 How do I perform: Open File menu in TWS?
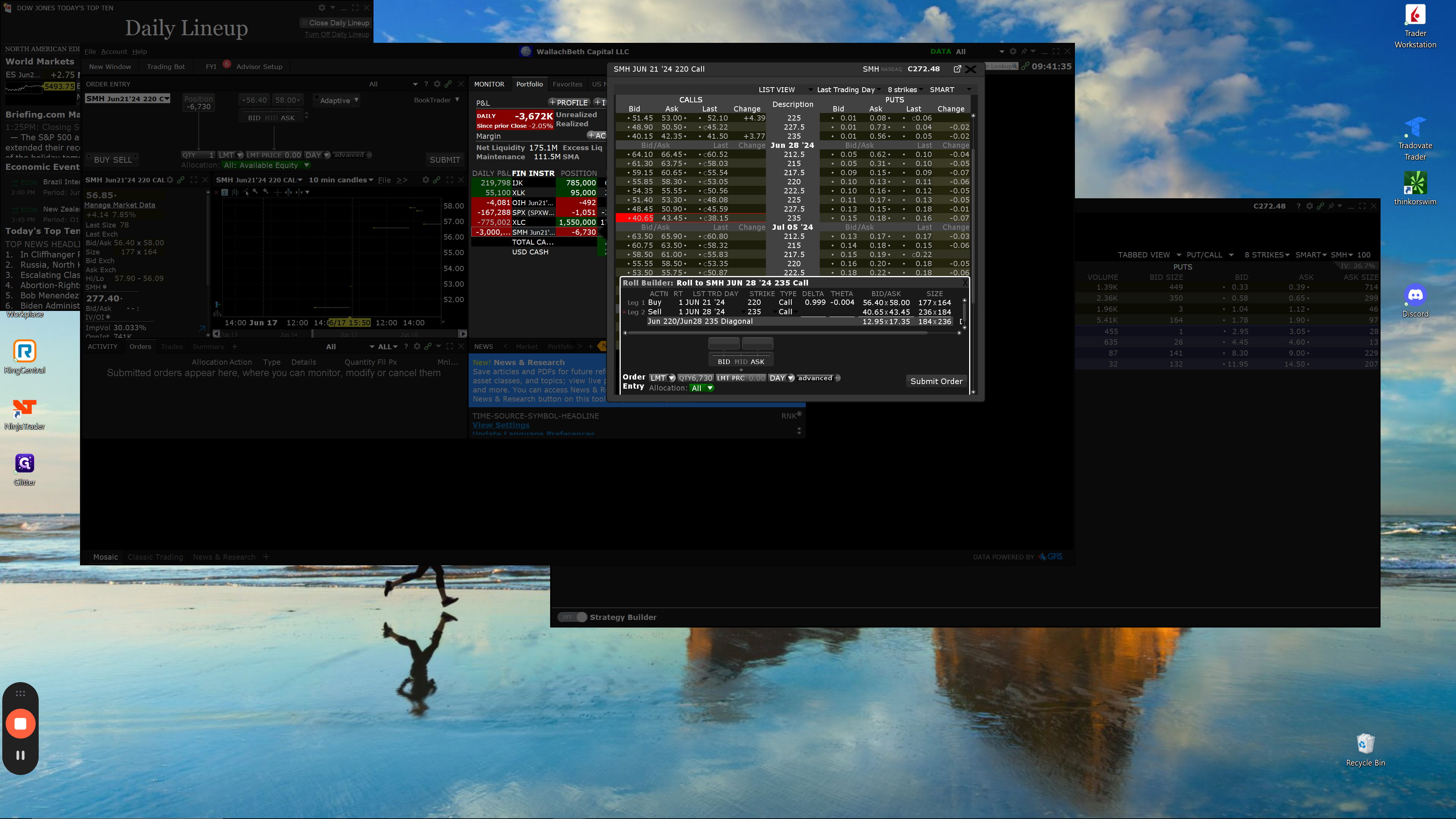91,52
